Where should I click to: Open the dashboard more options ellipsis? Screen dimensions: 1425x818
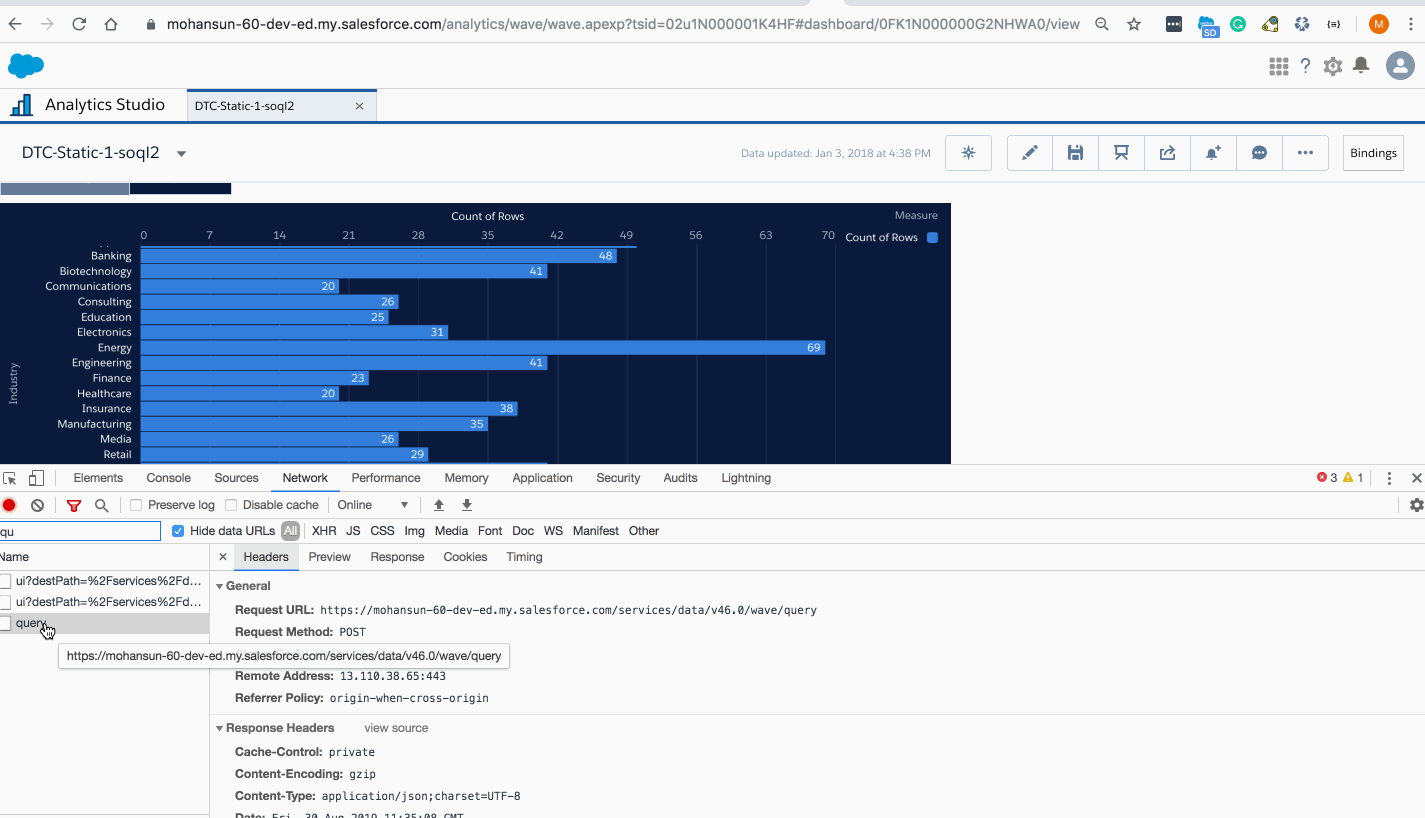pos(1305,153)
